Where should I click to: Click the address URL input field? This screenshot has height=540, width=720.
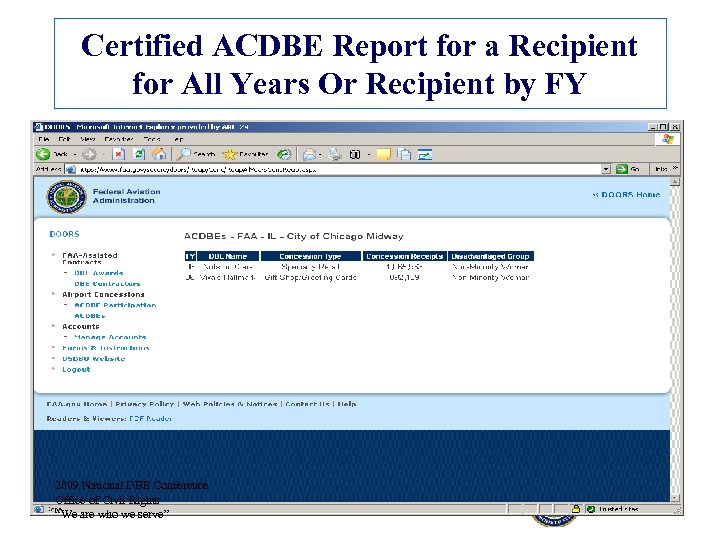coord(339,169)
